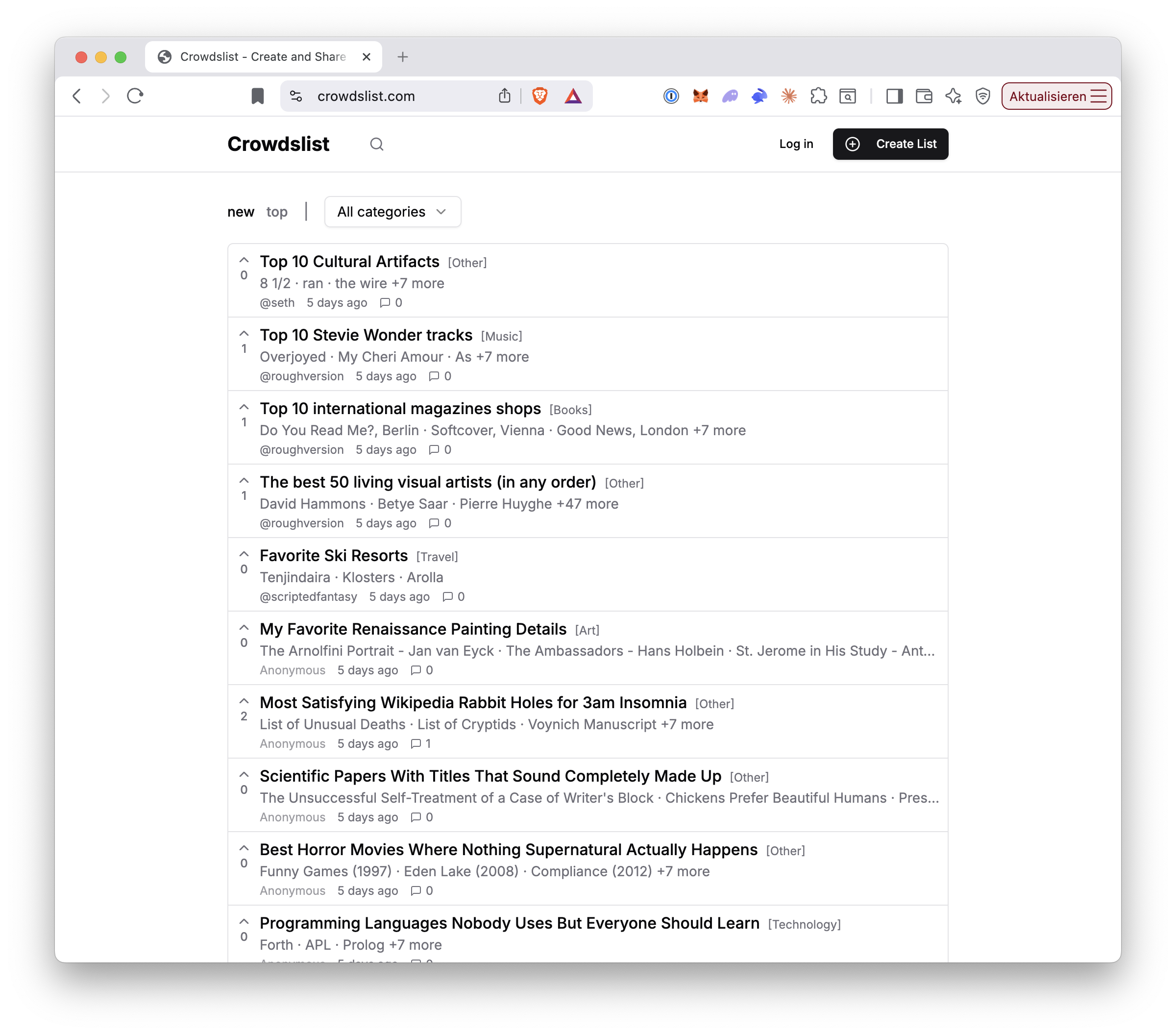Open the browser extensions puzzle menu

coord(819,96)
